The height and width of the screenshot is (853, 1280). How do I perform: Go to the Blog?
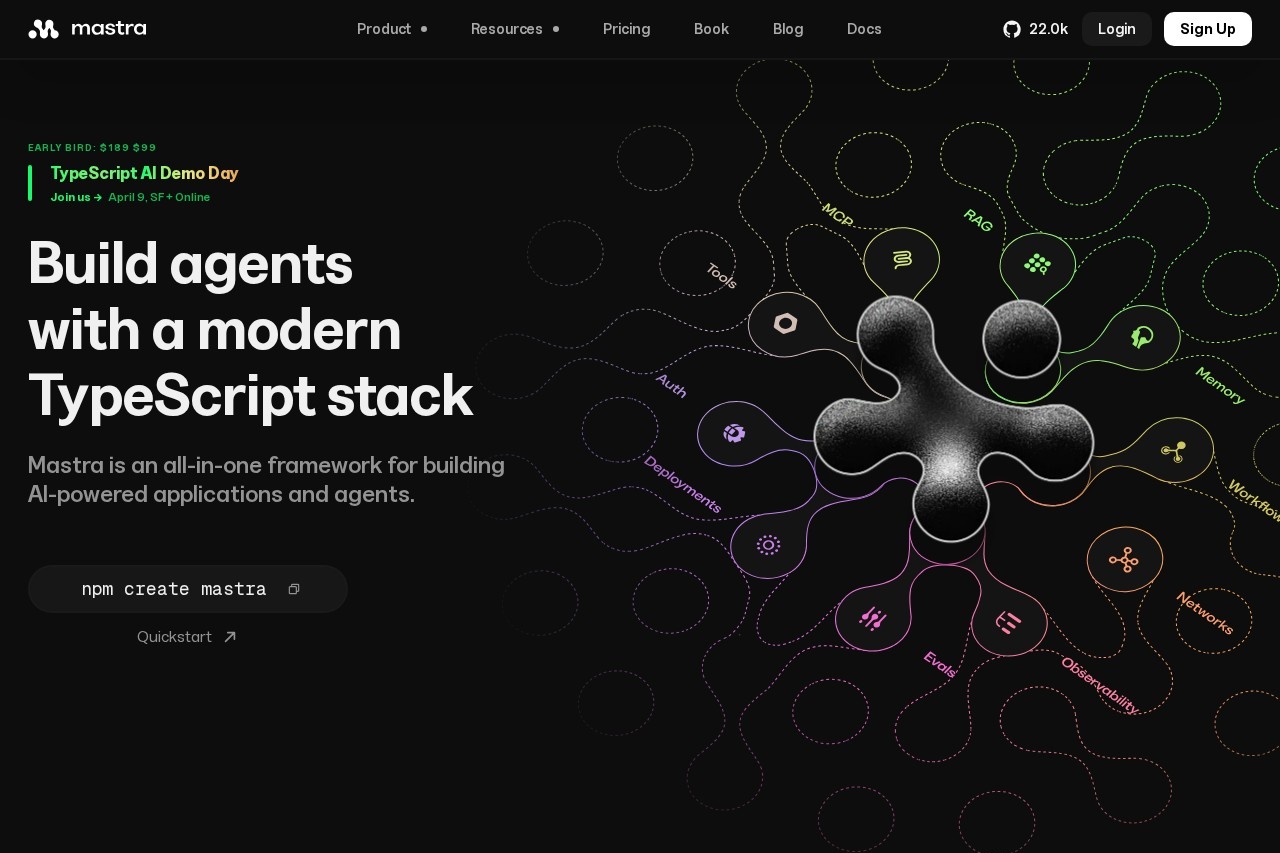pyautogui.click(x=788, y=29)
